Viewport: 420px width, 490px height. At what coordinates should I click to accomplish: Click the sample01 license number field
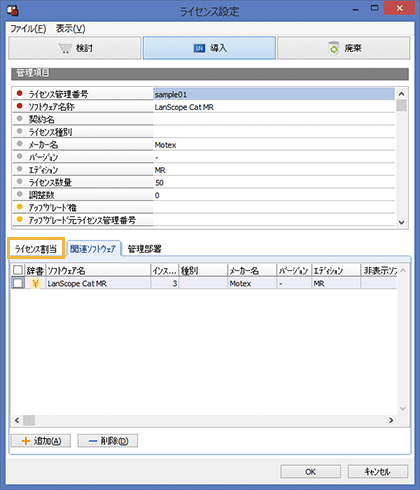coord(274,94)
